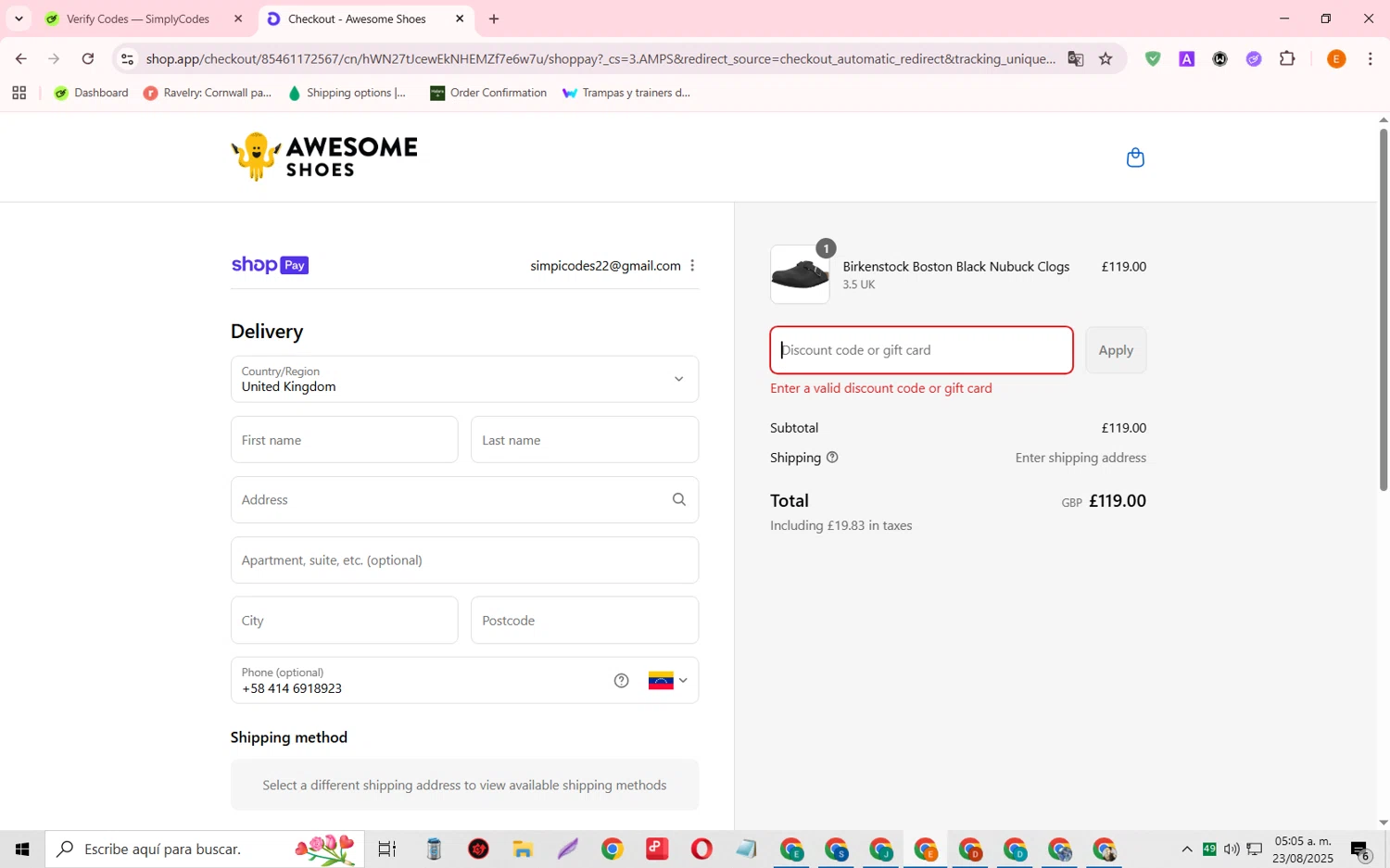Open the purple coupon tag extension
The height and width of the screenshot is (868, 1390).
(1254, 58)
